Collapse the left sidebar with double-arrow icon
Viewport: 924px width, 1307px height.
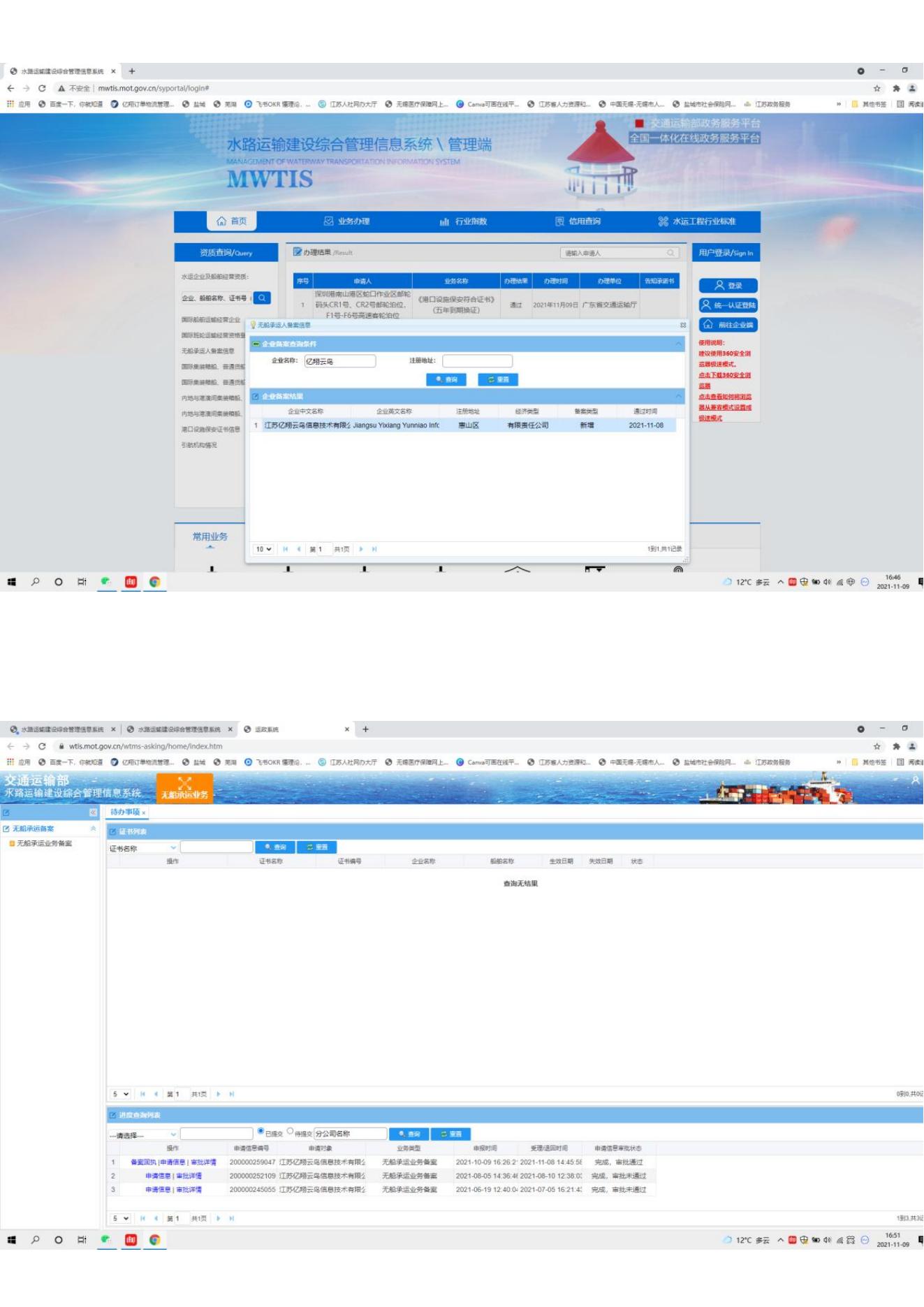(93, 812)
